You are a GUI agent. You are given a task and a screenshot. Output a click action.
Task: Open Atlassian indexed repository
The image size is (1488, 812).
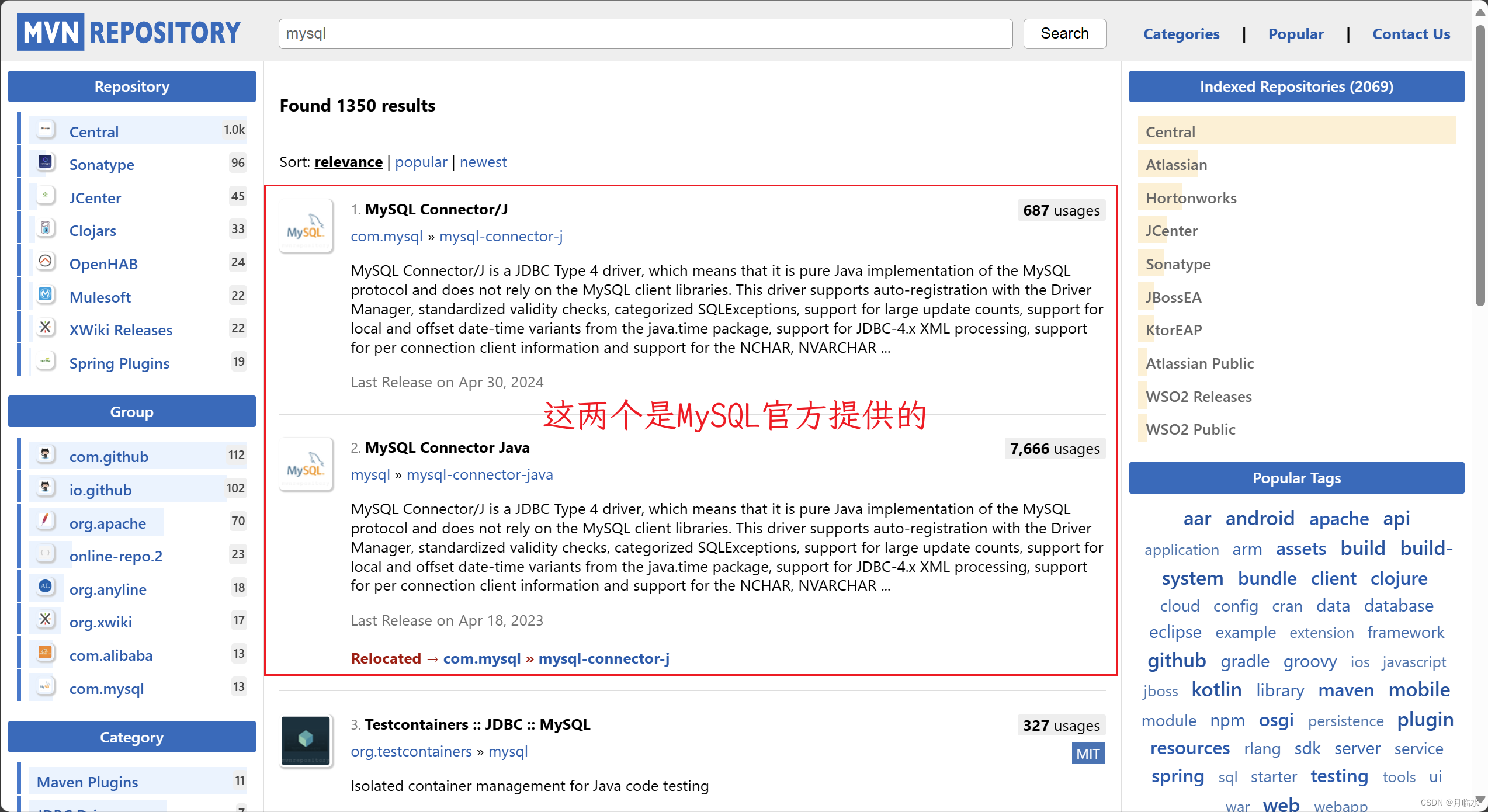point(1177,165)
